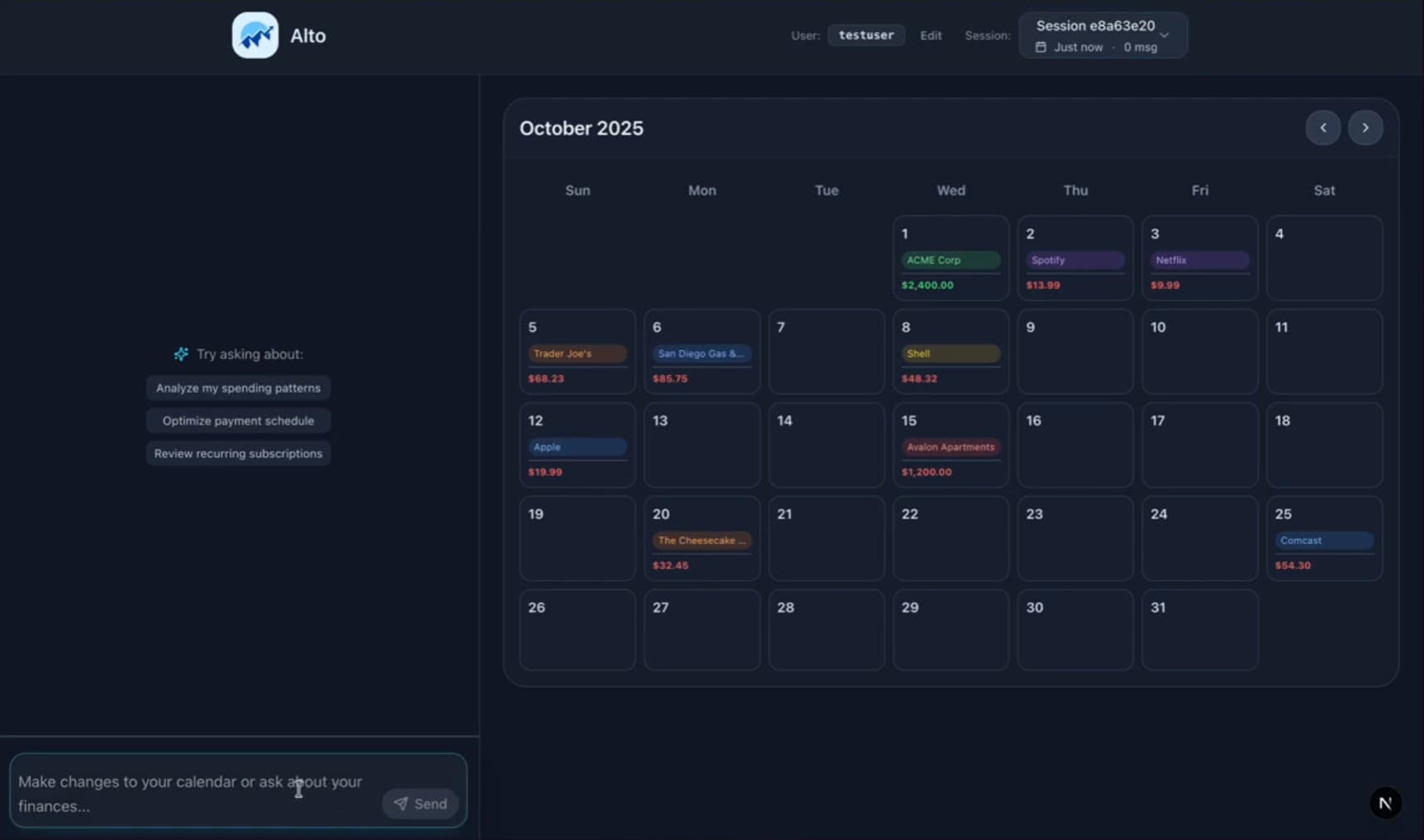
Task: Click the round N badge icon
Action: 1385,803
